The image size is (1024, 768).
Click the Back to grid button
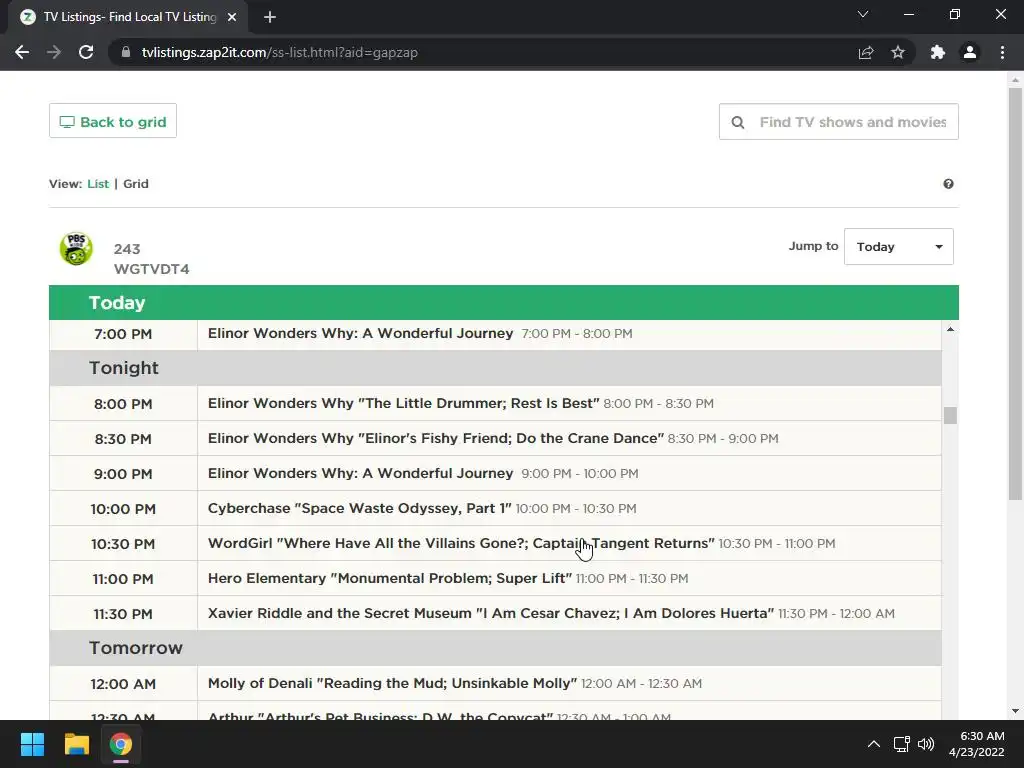(x=113, y=121)
